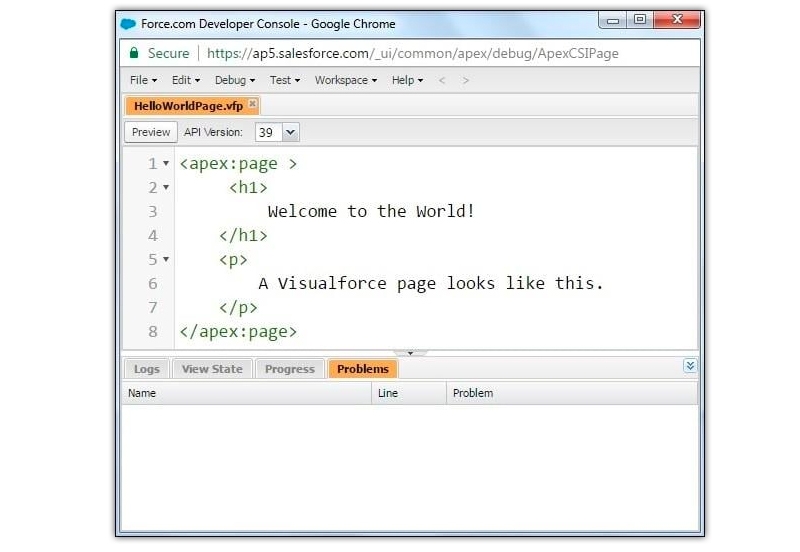The height and width of the screenshot is (552, 800).
Task: Click the Preview button
Action: tap(151, 132)
